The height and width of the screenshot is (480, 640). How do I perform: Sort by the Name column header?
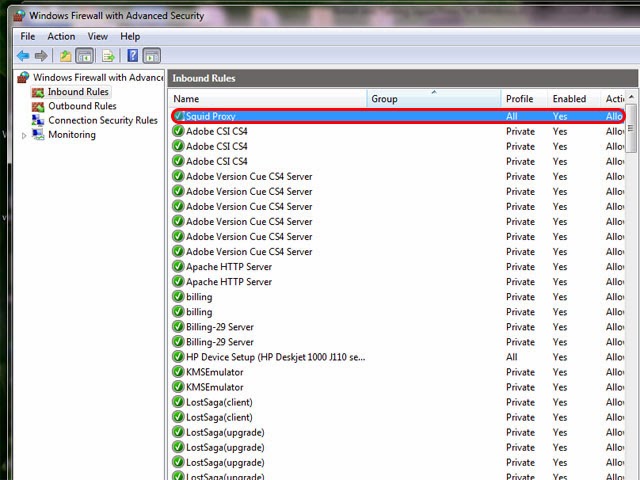[x=268, y=99]
